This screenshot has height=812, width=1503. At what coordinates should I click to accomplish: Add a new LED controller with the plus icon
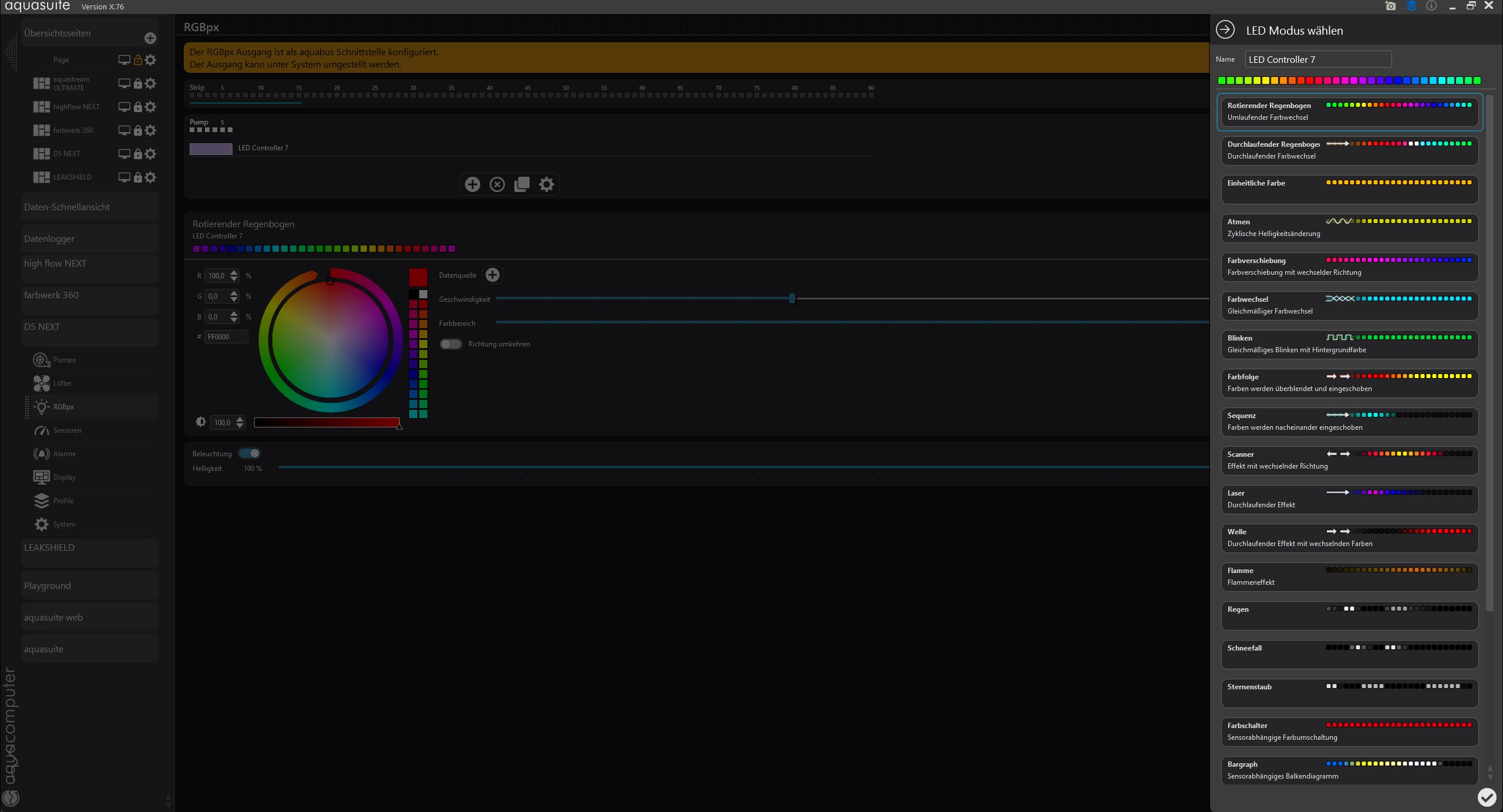(x=472, y=184)
